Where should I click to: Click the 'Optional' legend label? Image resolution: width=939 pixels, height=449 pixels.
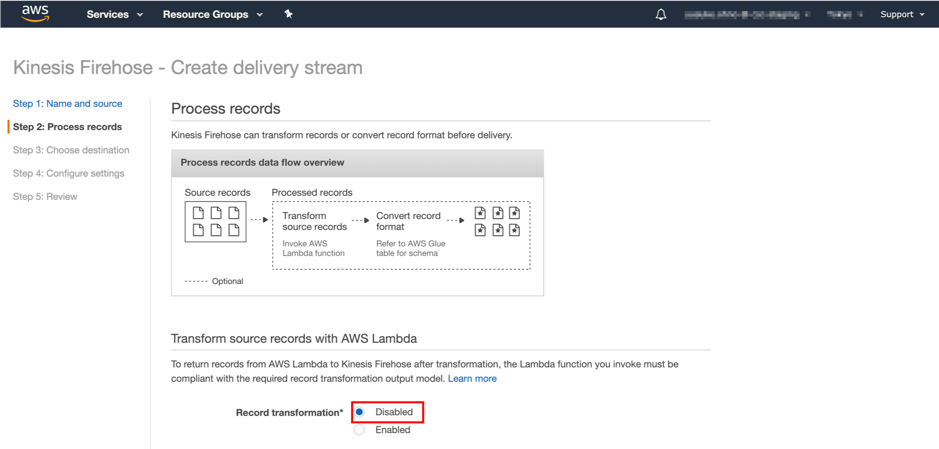coord(228,281)
